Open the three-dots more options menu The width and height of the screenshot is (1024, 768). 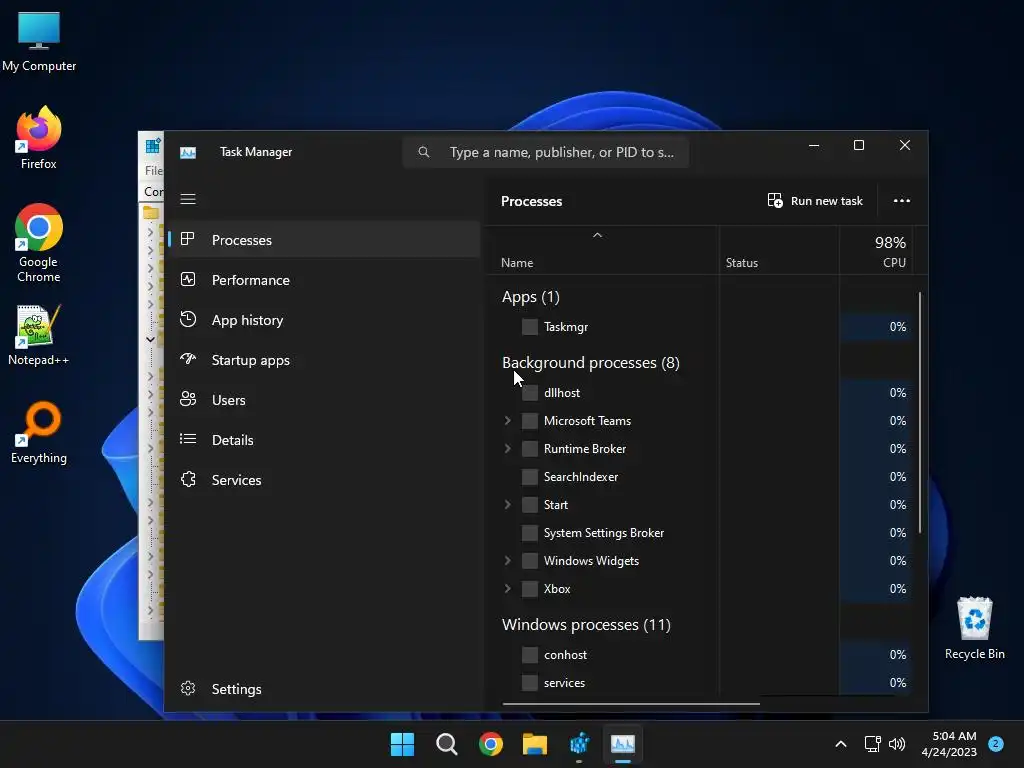(x=901, y=200)
